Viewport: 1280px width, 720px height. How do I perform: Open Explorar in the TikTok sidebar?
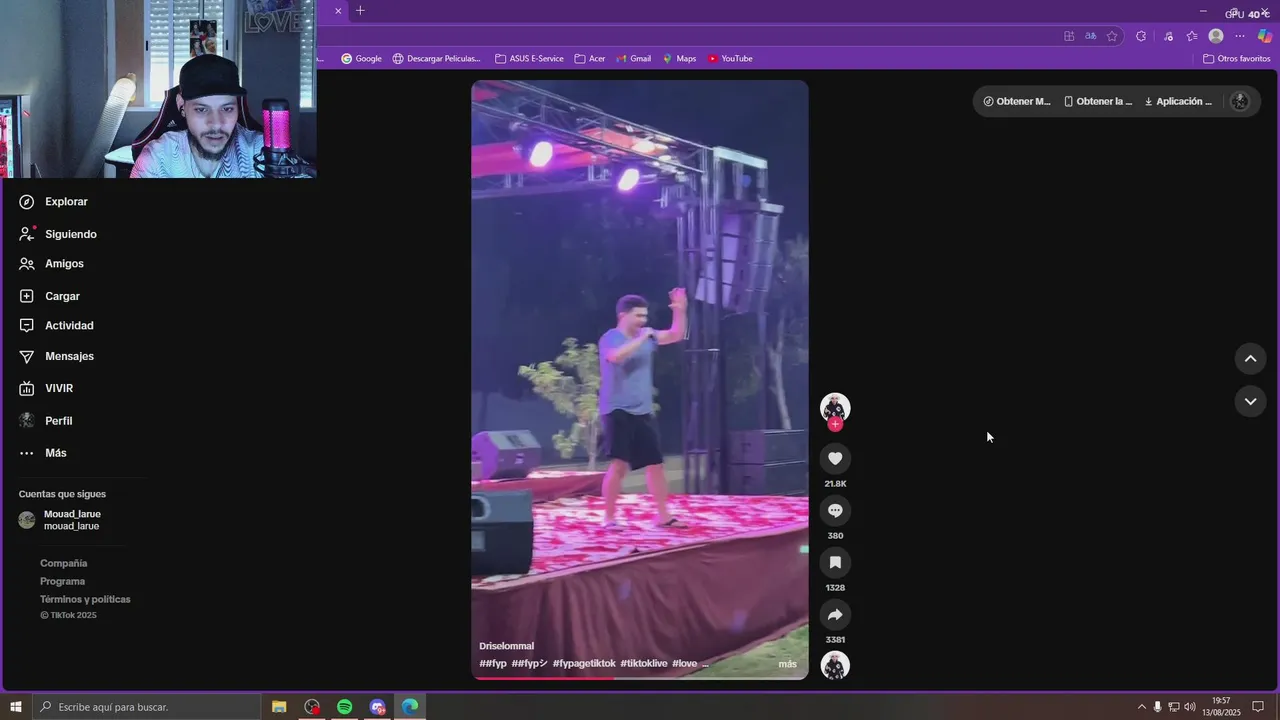point(54,202)
